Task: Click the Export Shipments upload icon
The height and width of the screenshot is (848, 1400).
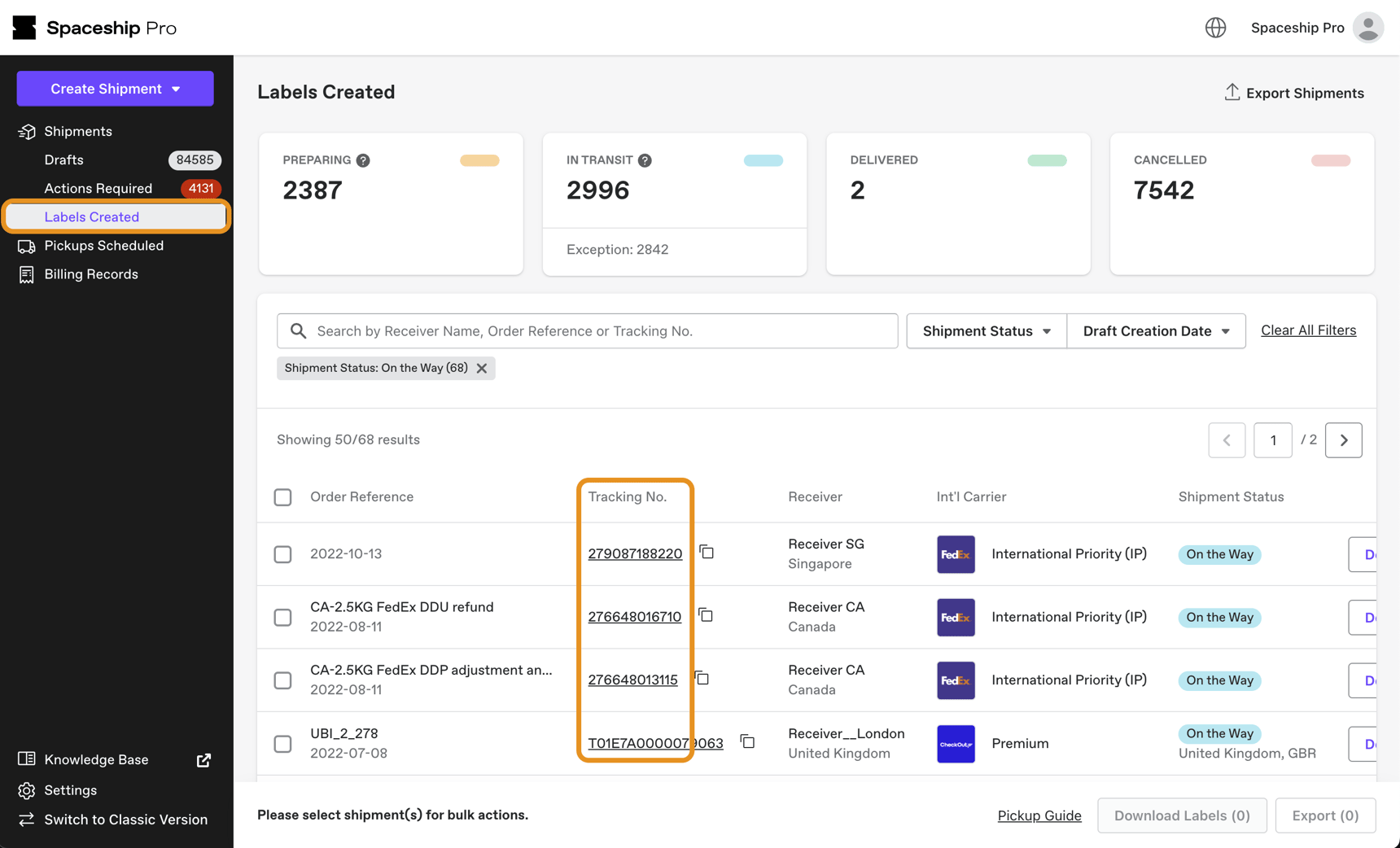Action: click(x=1232, y=92)
